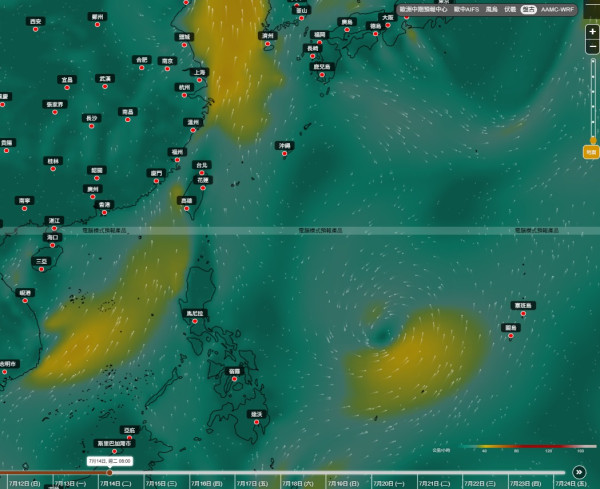Zoom out the map with minus button
The width and height of the screenshot is (600, 489).
click(592, 47)
